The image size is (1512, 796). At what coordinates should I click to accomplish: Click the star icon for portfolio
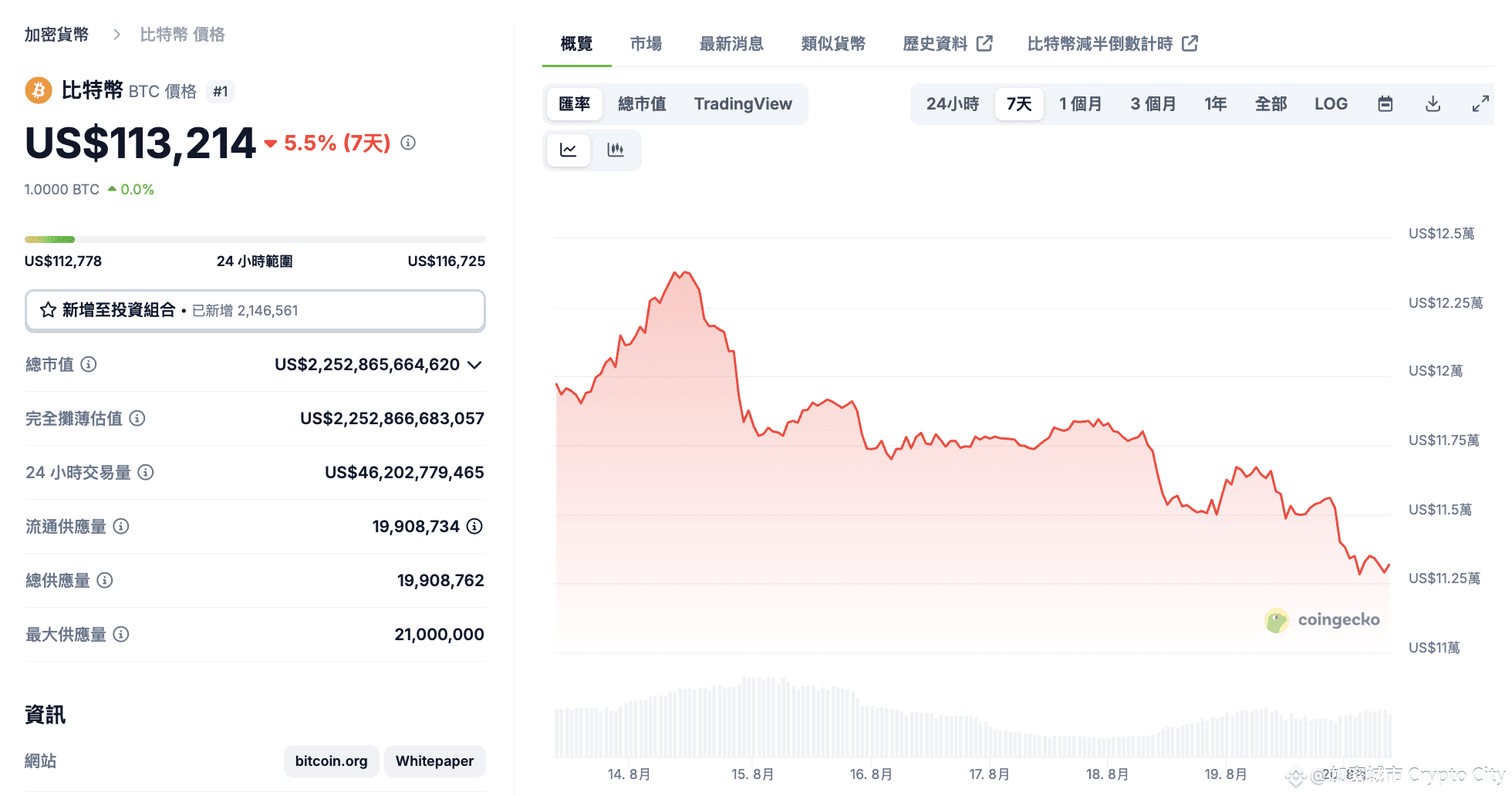[x=48, y=310]
